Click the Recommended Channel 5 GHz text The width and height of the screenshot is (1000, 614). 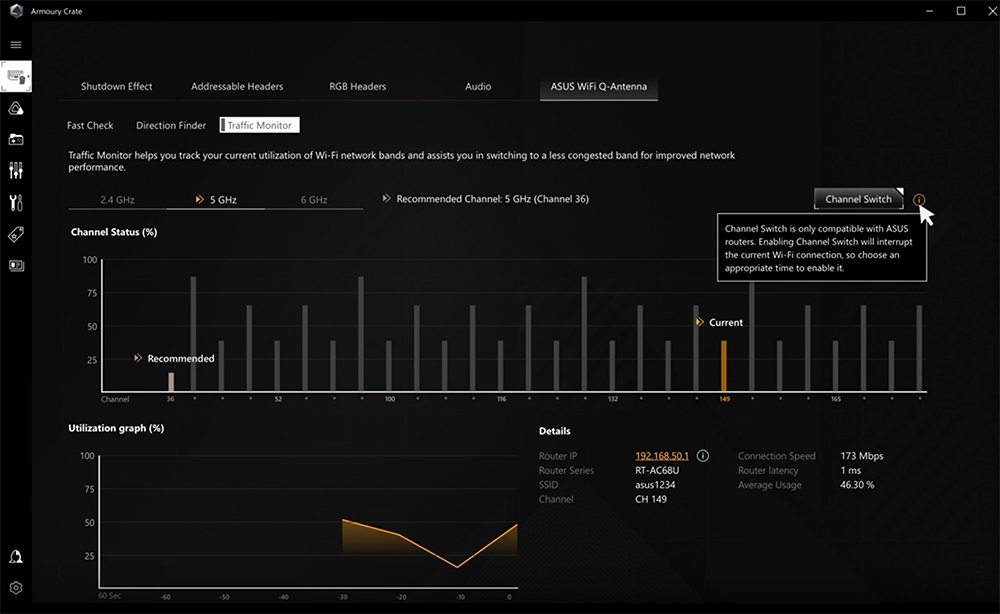click(x=492, y=199)
